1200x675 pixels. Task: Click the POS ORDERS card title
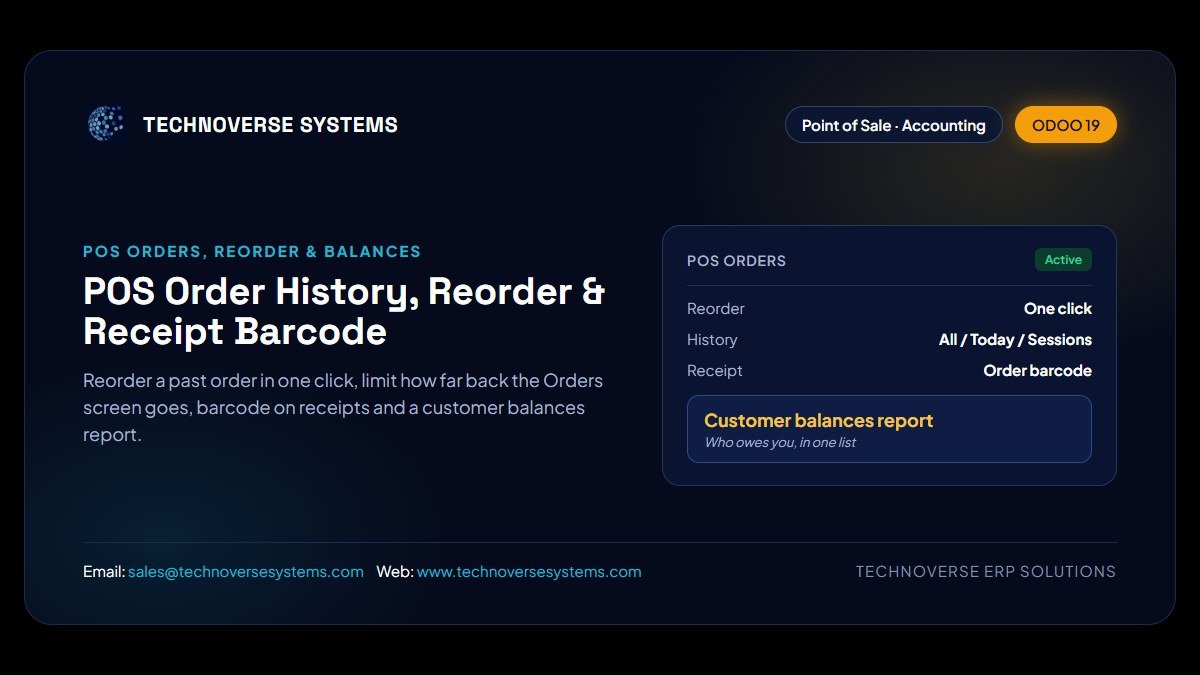736,261
